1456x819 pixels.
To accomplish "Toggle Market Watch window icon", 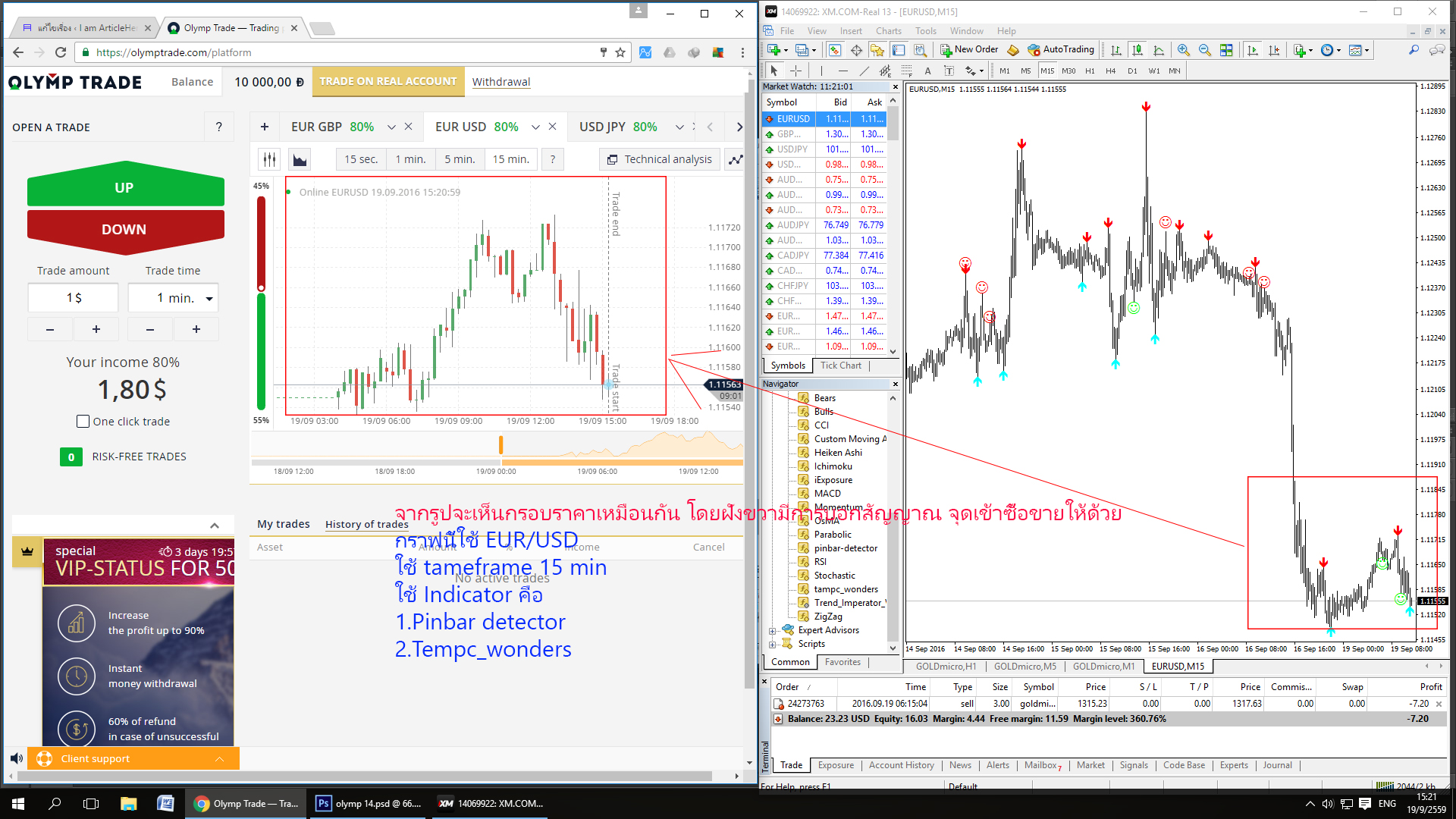I will coord(835,50).
